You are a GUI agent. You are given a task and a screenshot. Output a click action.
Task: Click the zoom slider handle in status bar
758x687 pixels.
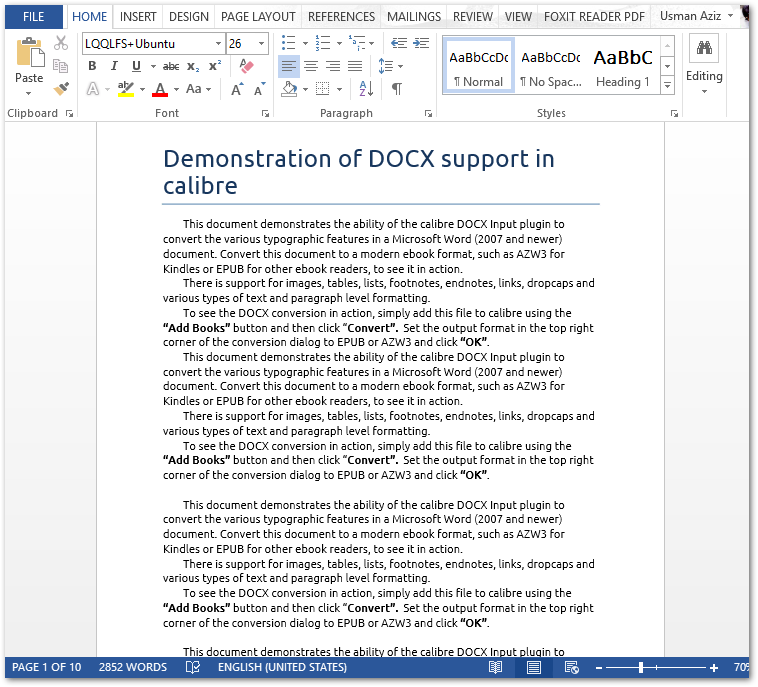641,667
